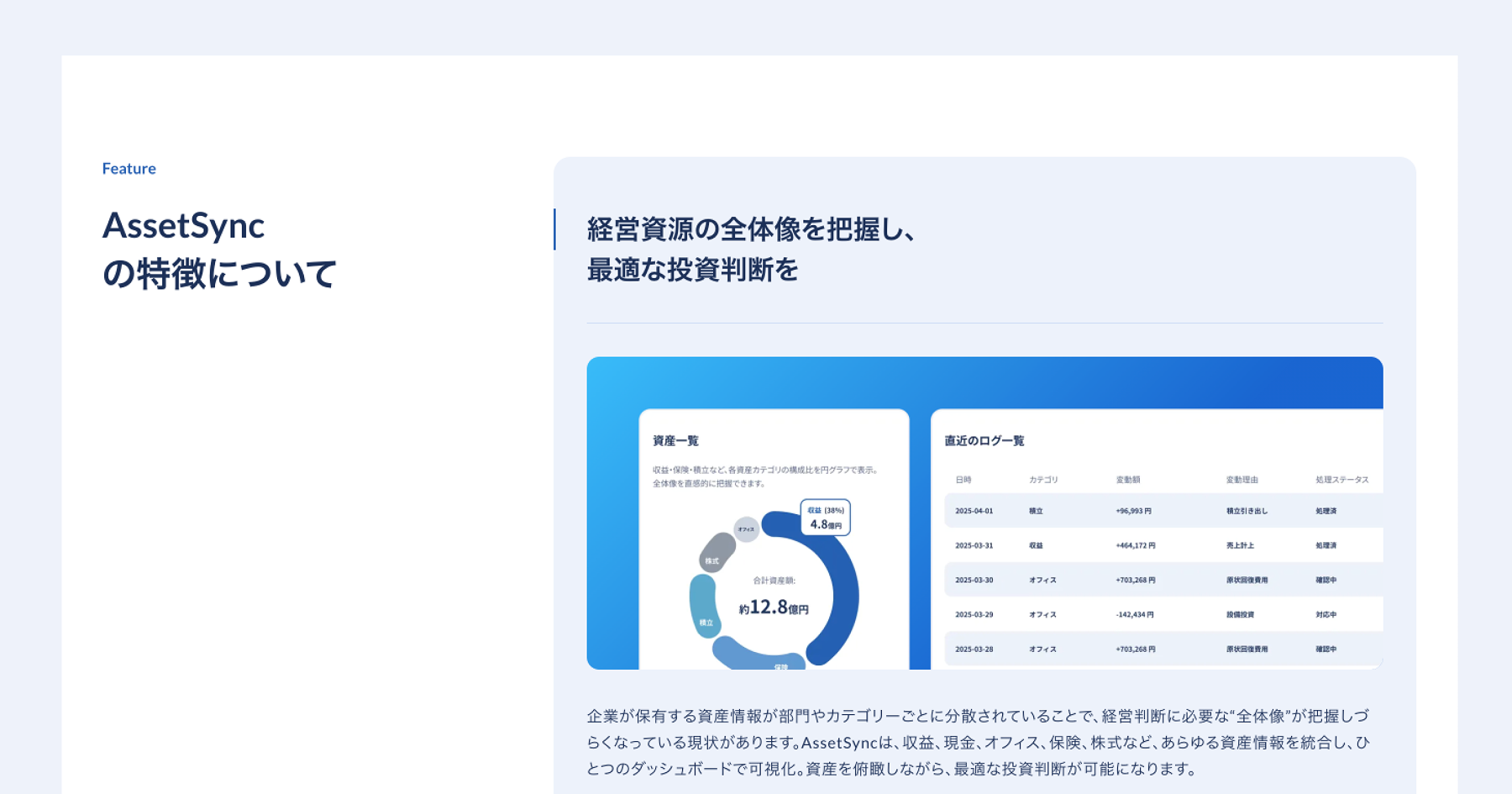The width and height of the screenshot is (1512, 794).
Task: Click the "合計資産額:" label
Action: (x=774, y=581)
